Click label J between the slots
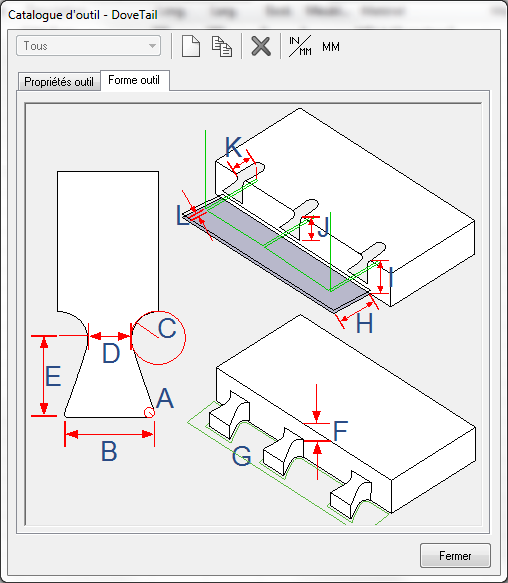 [x=324, y=227]
